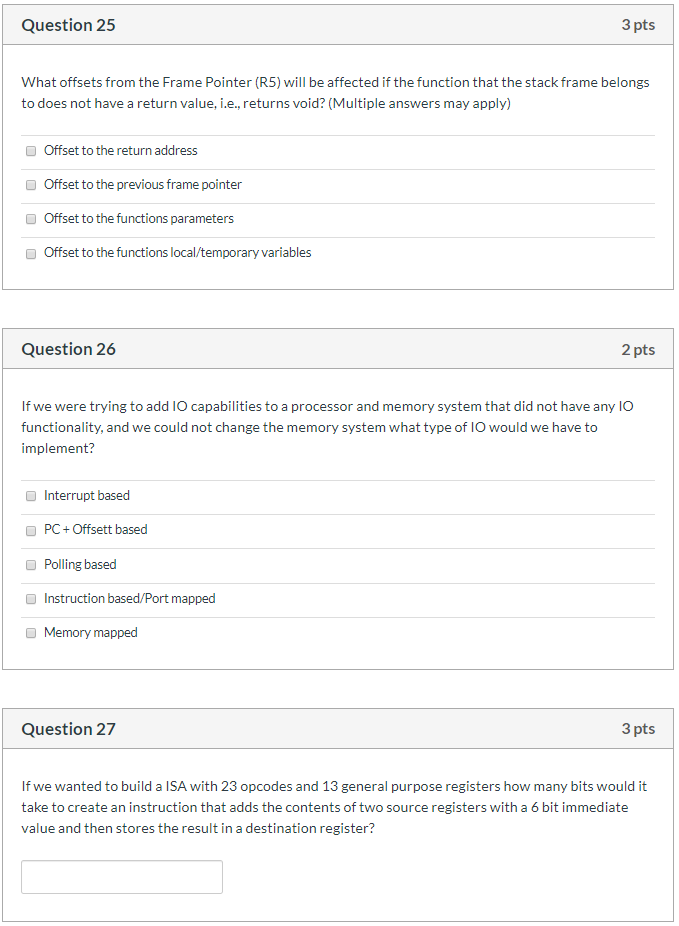Select 'PC + Offsett based' checkbox
The height and width of the screenshot is (926, 679).
30,530
